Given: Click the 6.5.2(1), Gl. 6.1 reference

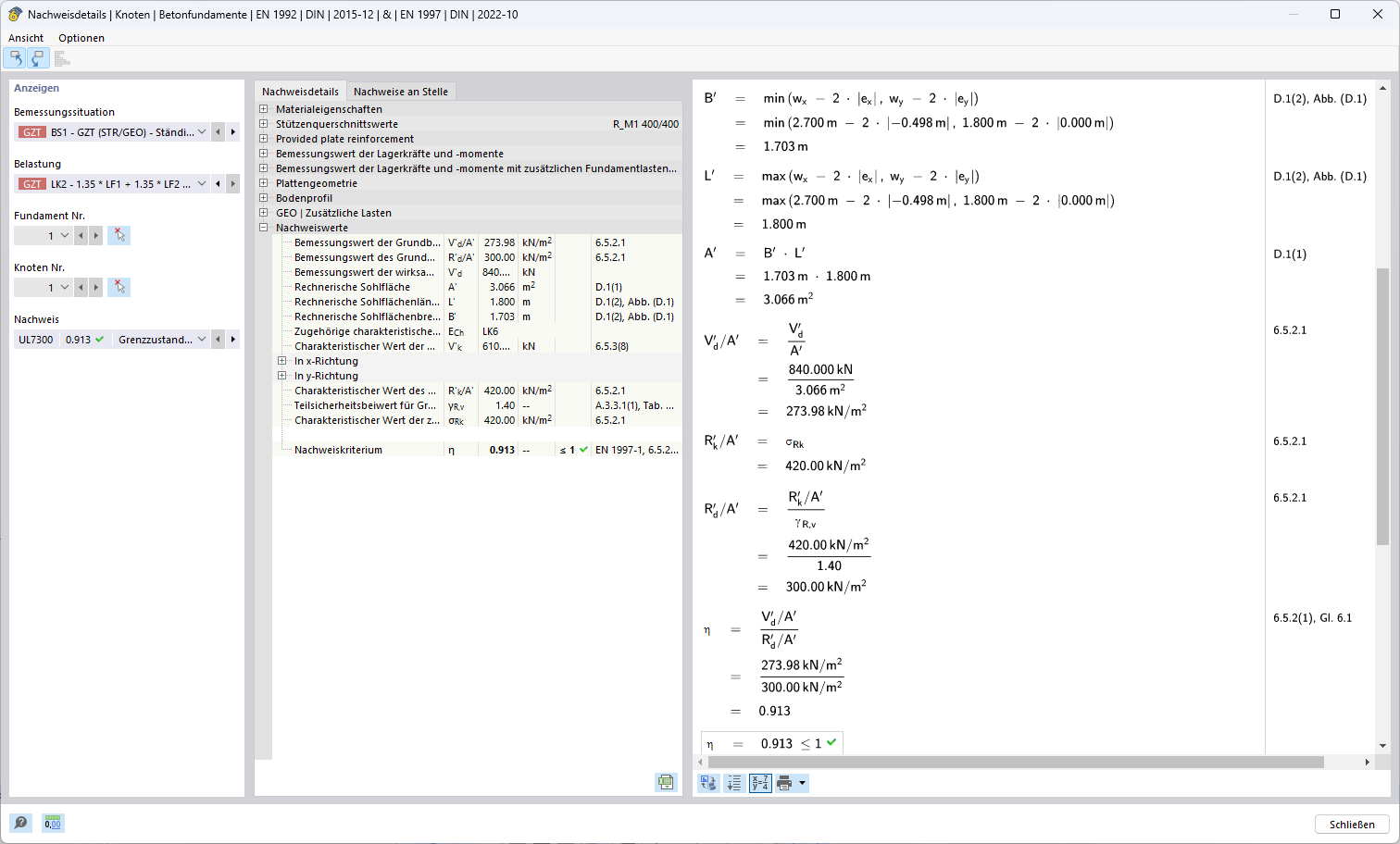Looking at the screenshot, I should (1312, 618).
